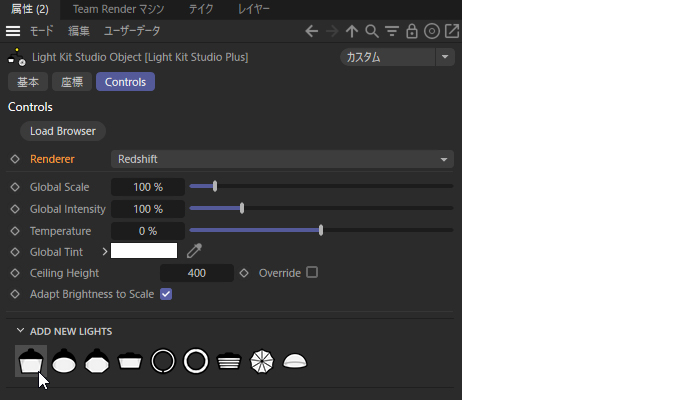Click the Load Browser button

[63, 131]
